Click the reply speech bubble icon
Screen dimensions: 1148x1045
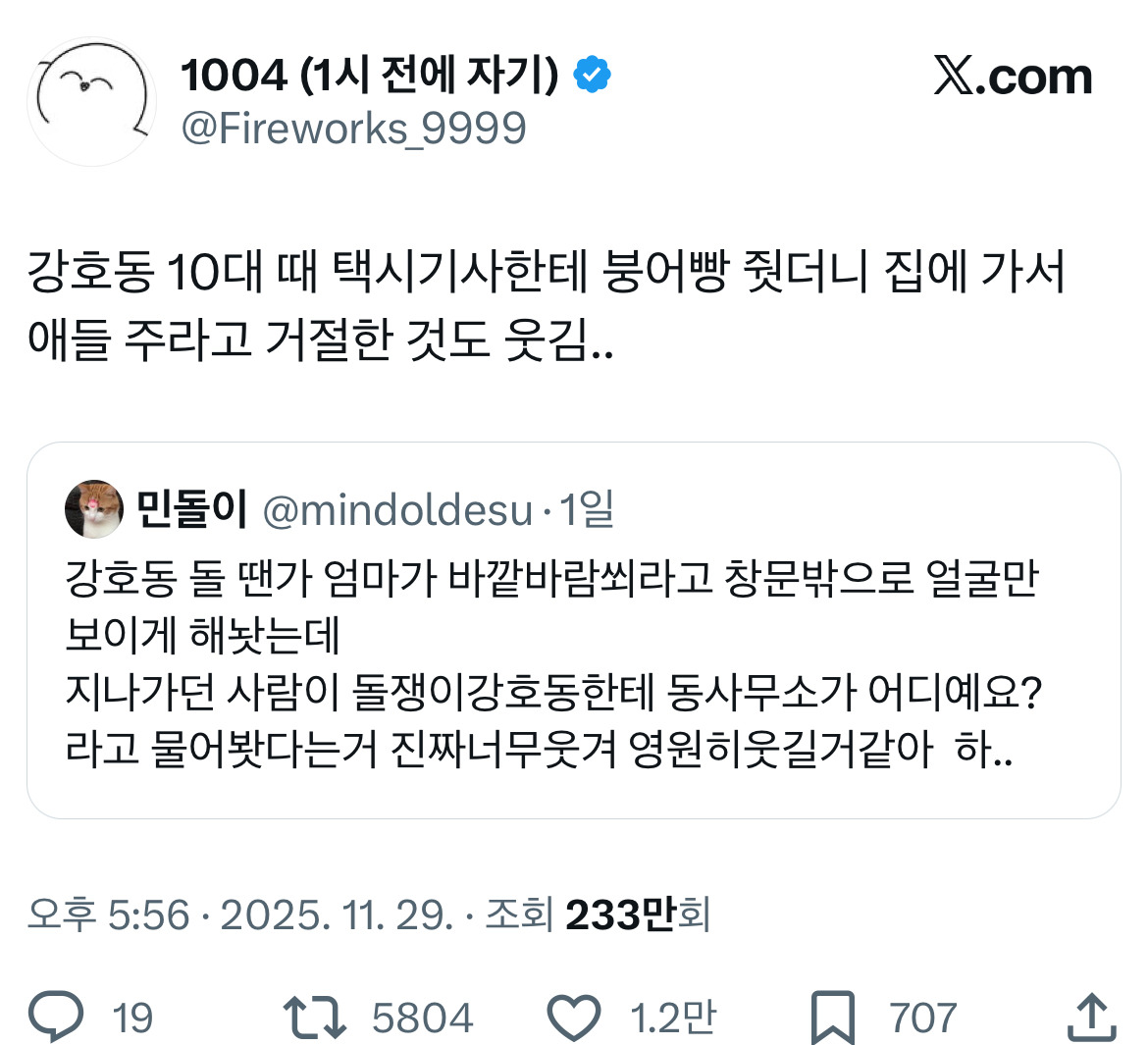[x=56, y=1018]
